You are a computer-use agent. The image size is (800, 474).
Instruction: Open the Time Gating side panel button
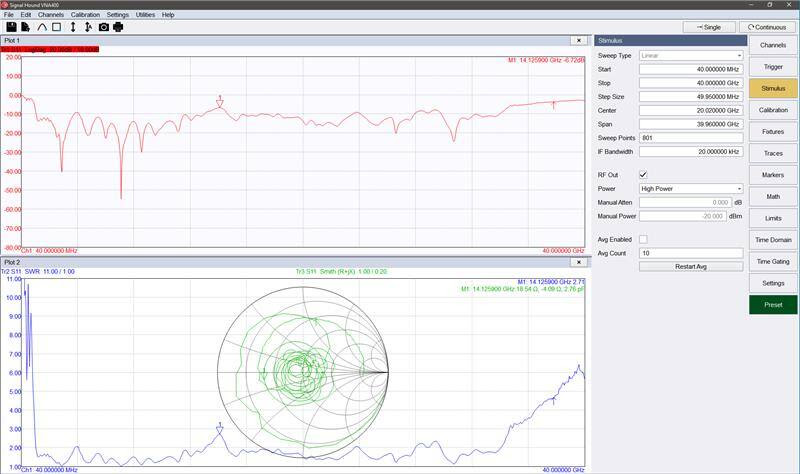pyautogui.click(x=773, y=261)
